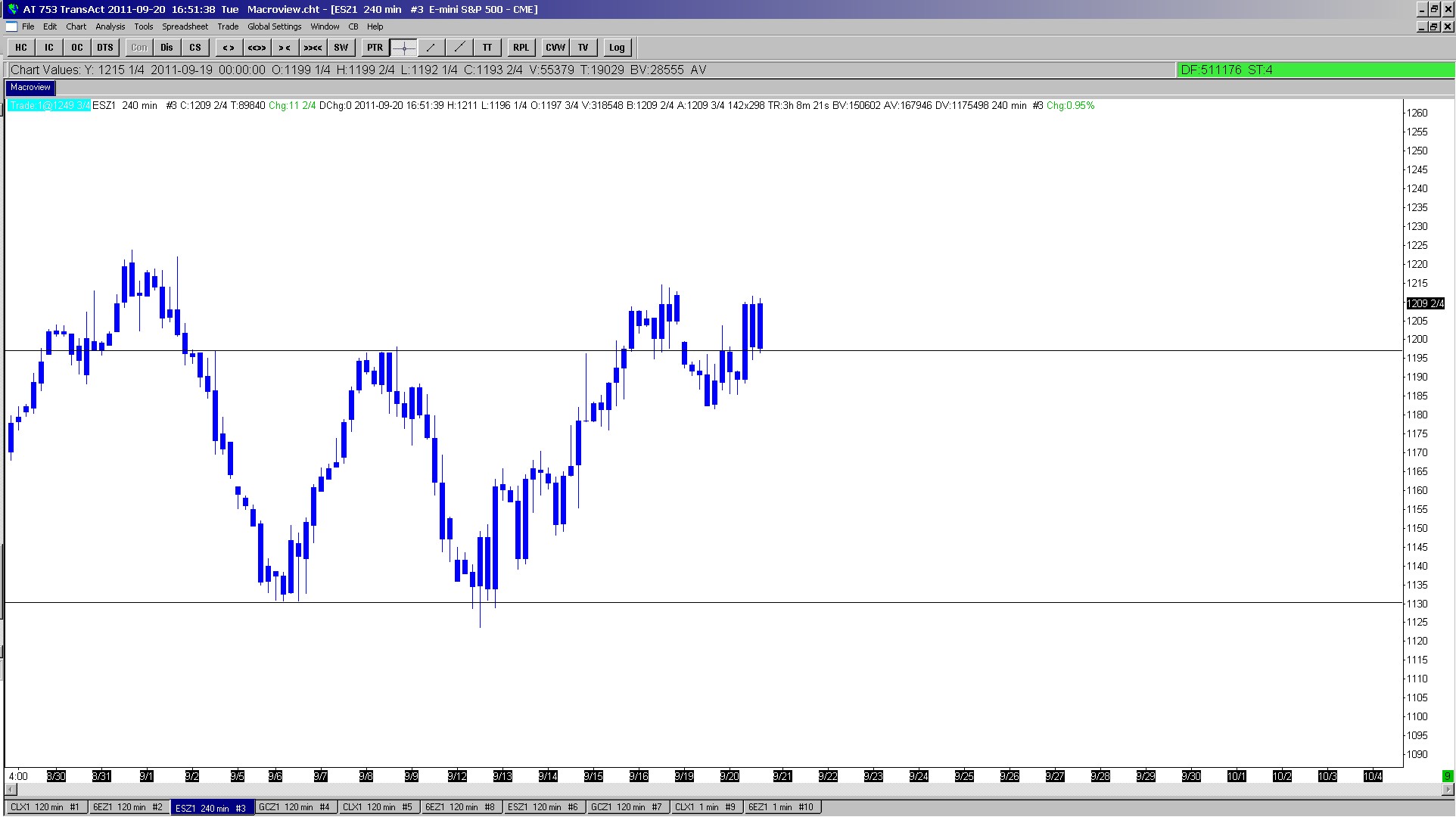Click the HC toolbar button
1456x817 pixels.
click(x=21, y=48)
